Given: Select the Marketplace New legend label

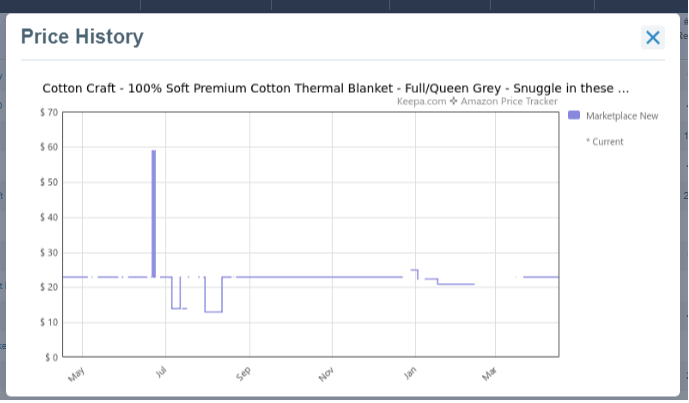Looking at the screenshot, I should (622, 116).
